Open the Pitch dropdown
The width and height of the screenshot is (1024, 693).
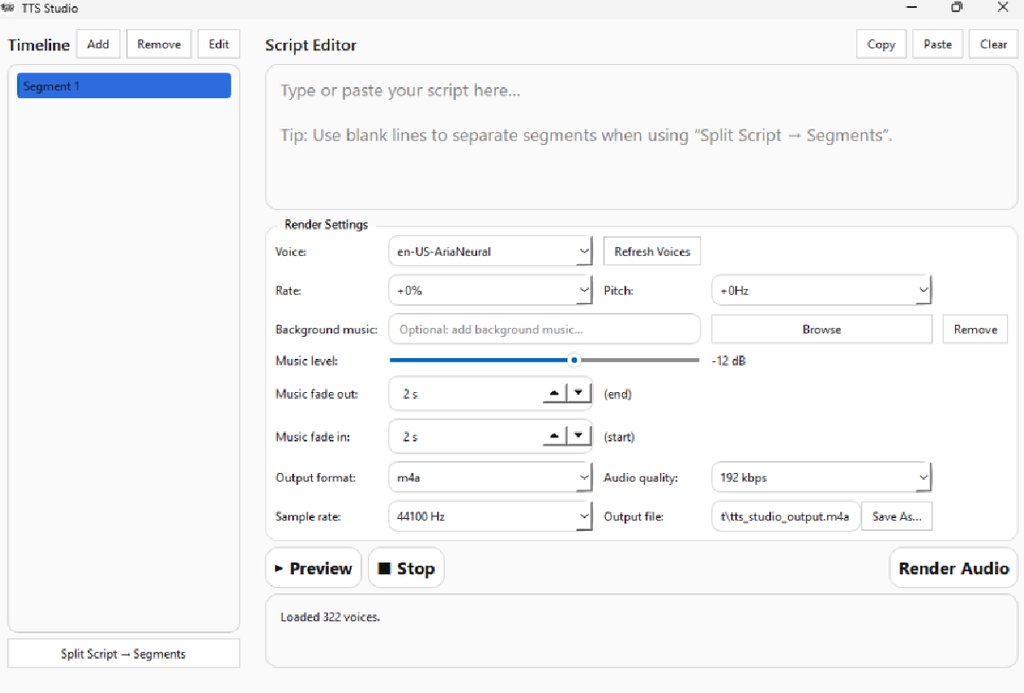tap(922, 290)
